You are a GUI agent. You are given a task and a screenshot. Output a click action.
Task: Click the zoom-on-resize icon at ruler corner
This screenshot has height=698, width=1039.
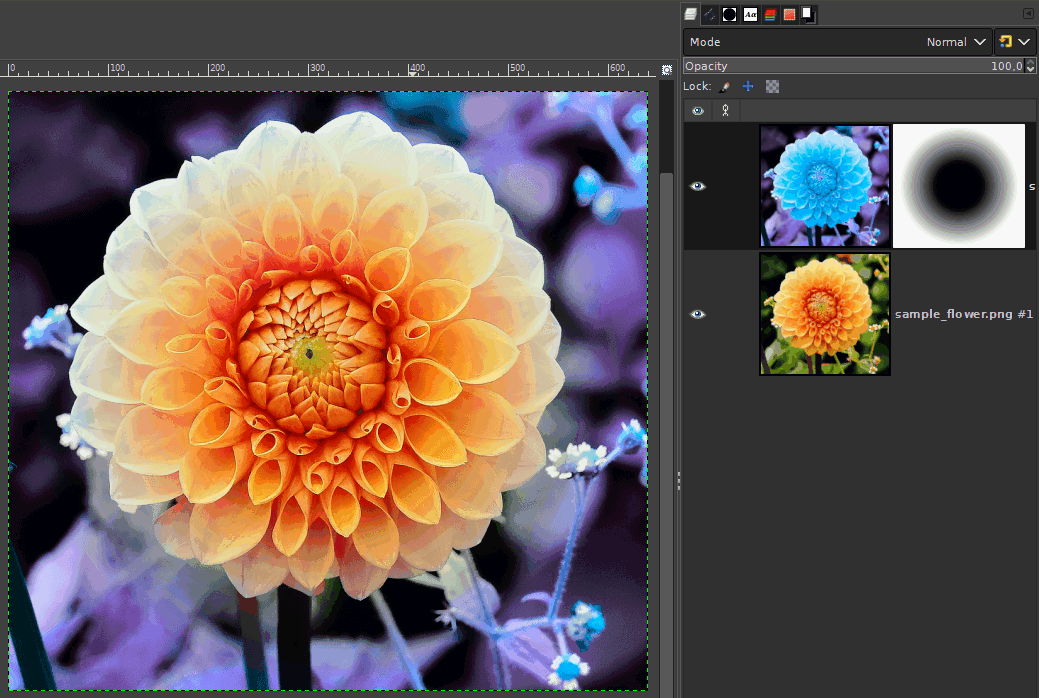(667, 70)
